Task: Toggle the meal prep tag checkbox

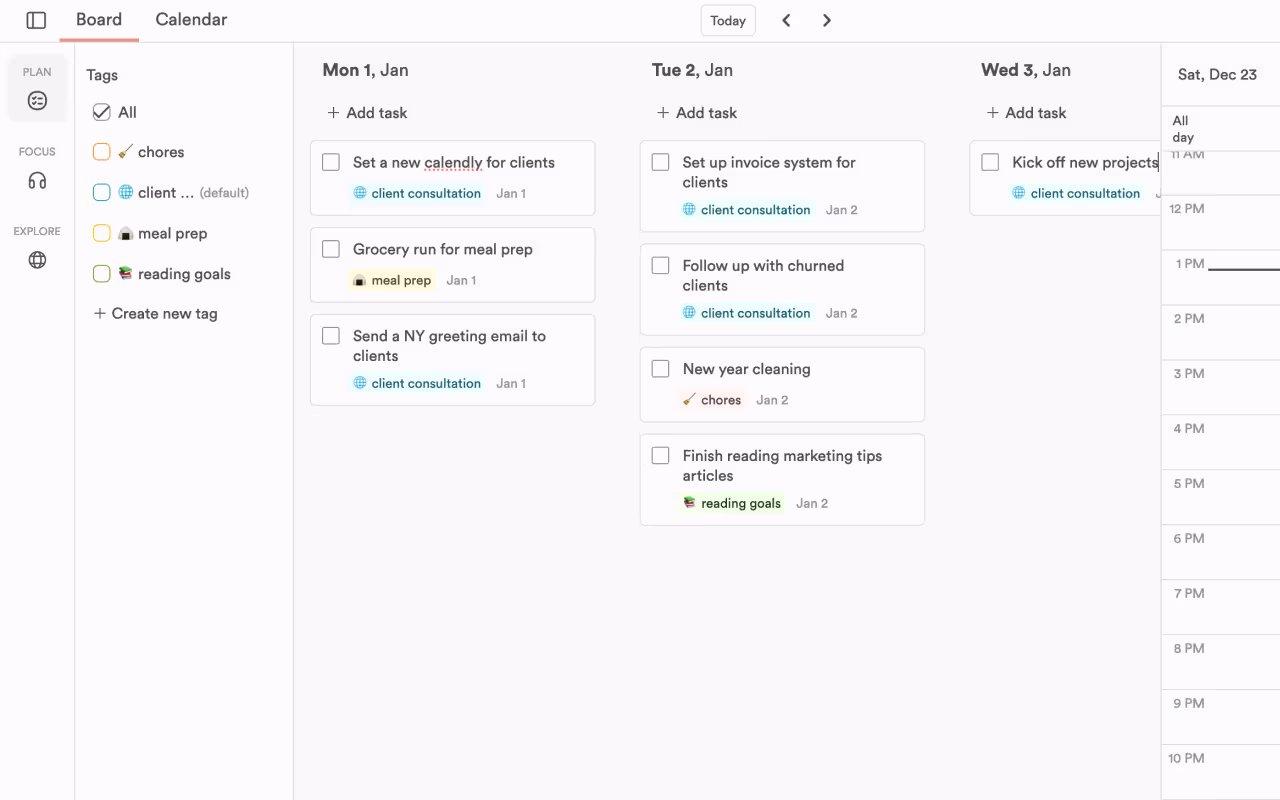Action: [x=101, y=233]
